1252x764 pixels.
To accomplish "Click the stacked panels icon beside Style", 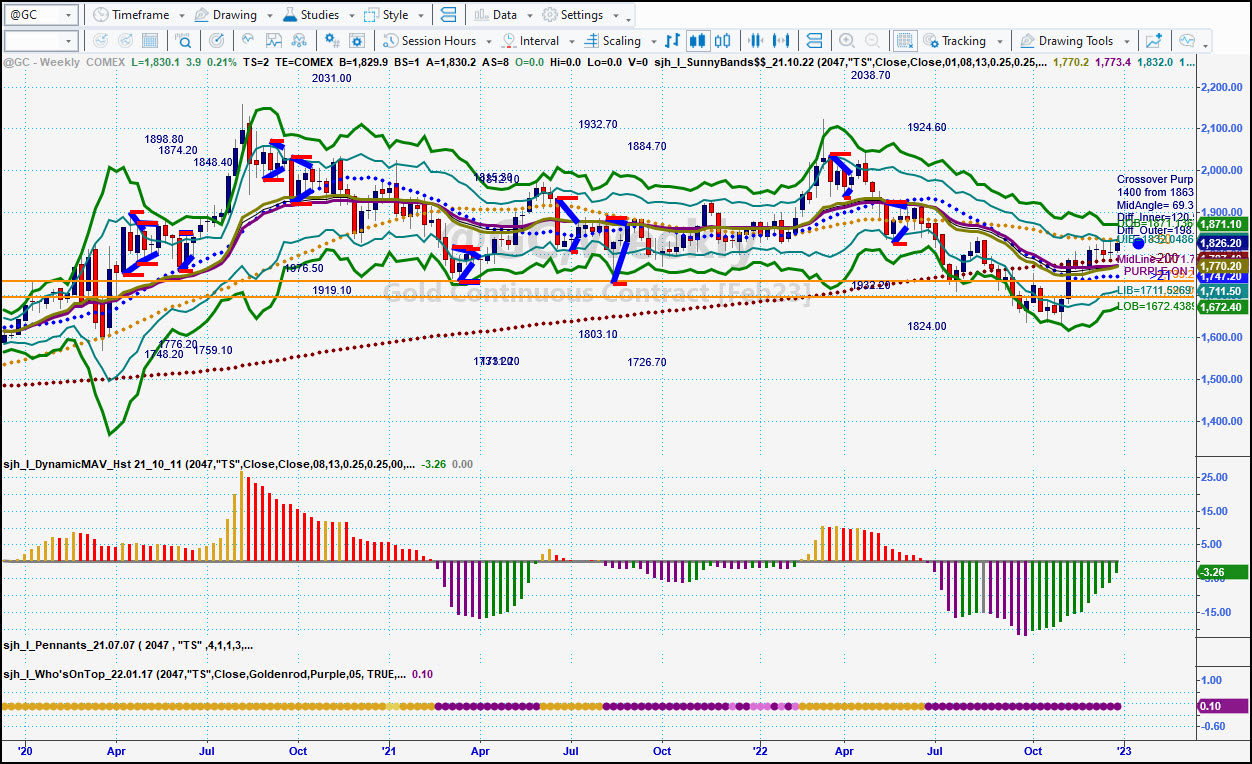I will point(447,15).
